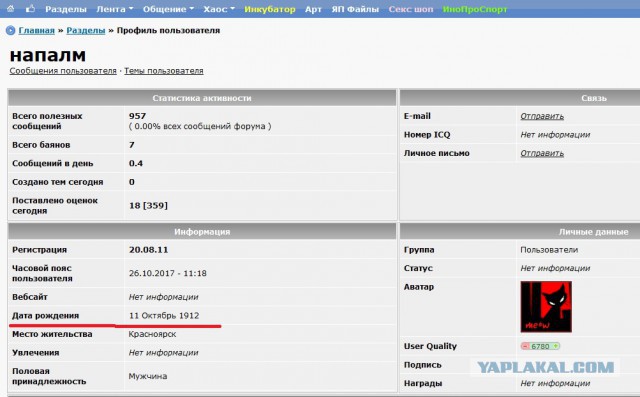Open Сообщения пользователя link

pos(63,71)
